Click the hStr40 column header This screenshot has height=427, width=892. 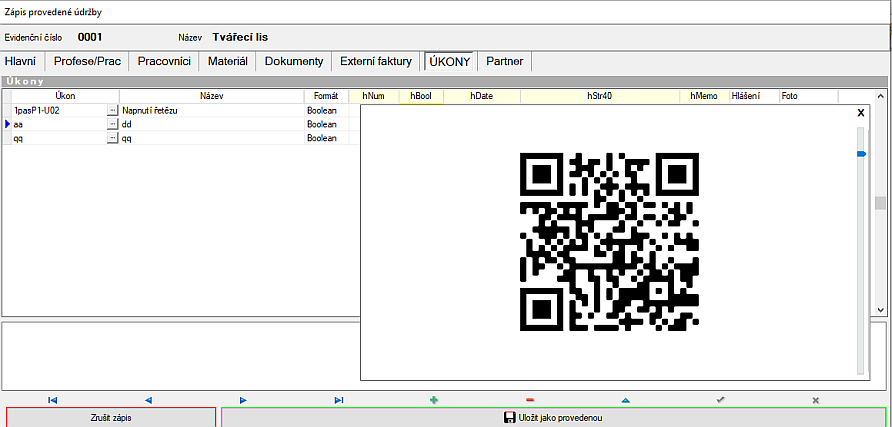click(600, 96)
